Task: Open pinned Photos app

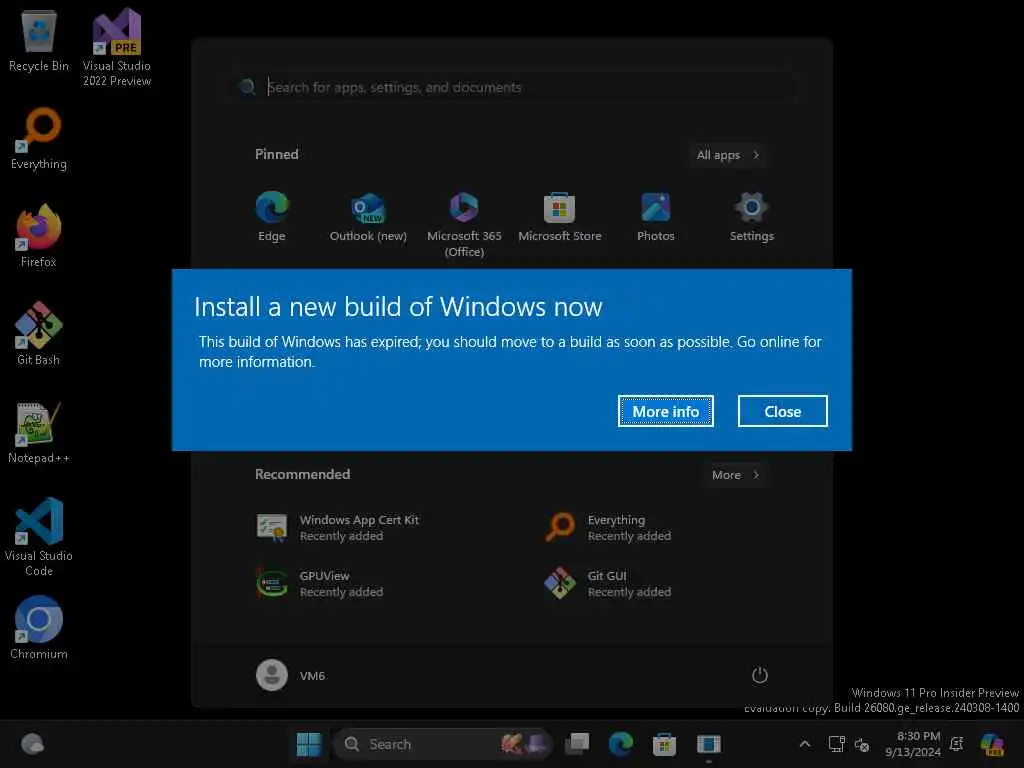Action: (656, 217)
